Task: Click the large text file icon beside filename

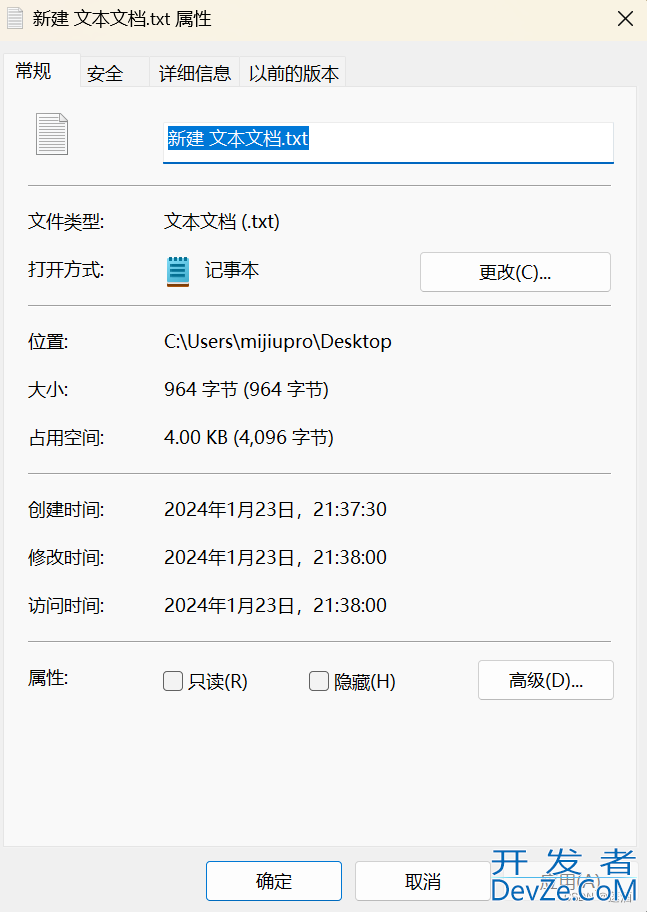Action: pos(52,134)
